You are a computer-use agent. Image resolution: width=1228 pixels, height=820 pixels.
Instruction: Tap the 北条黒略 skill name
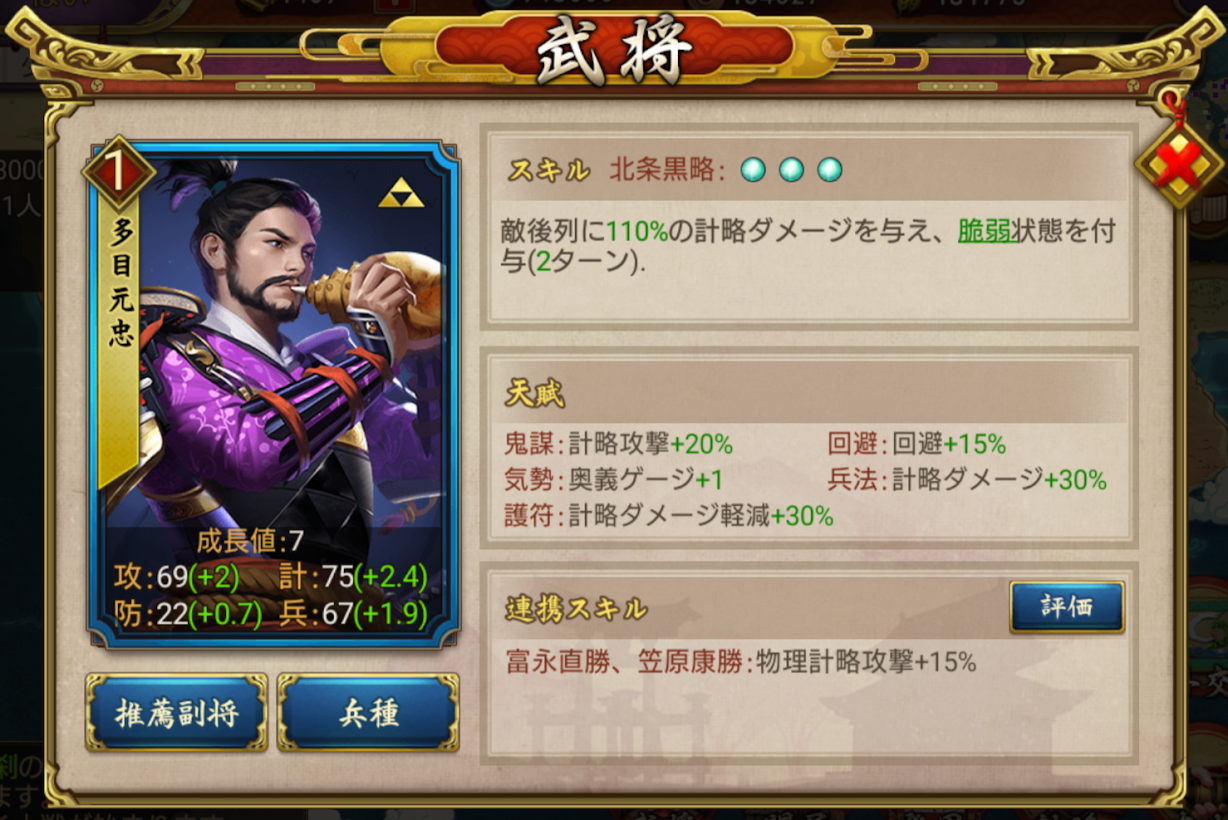(667, 170)
